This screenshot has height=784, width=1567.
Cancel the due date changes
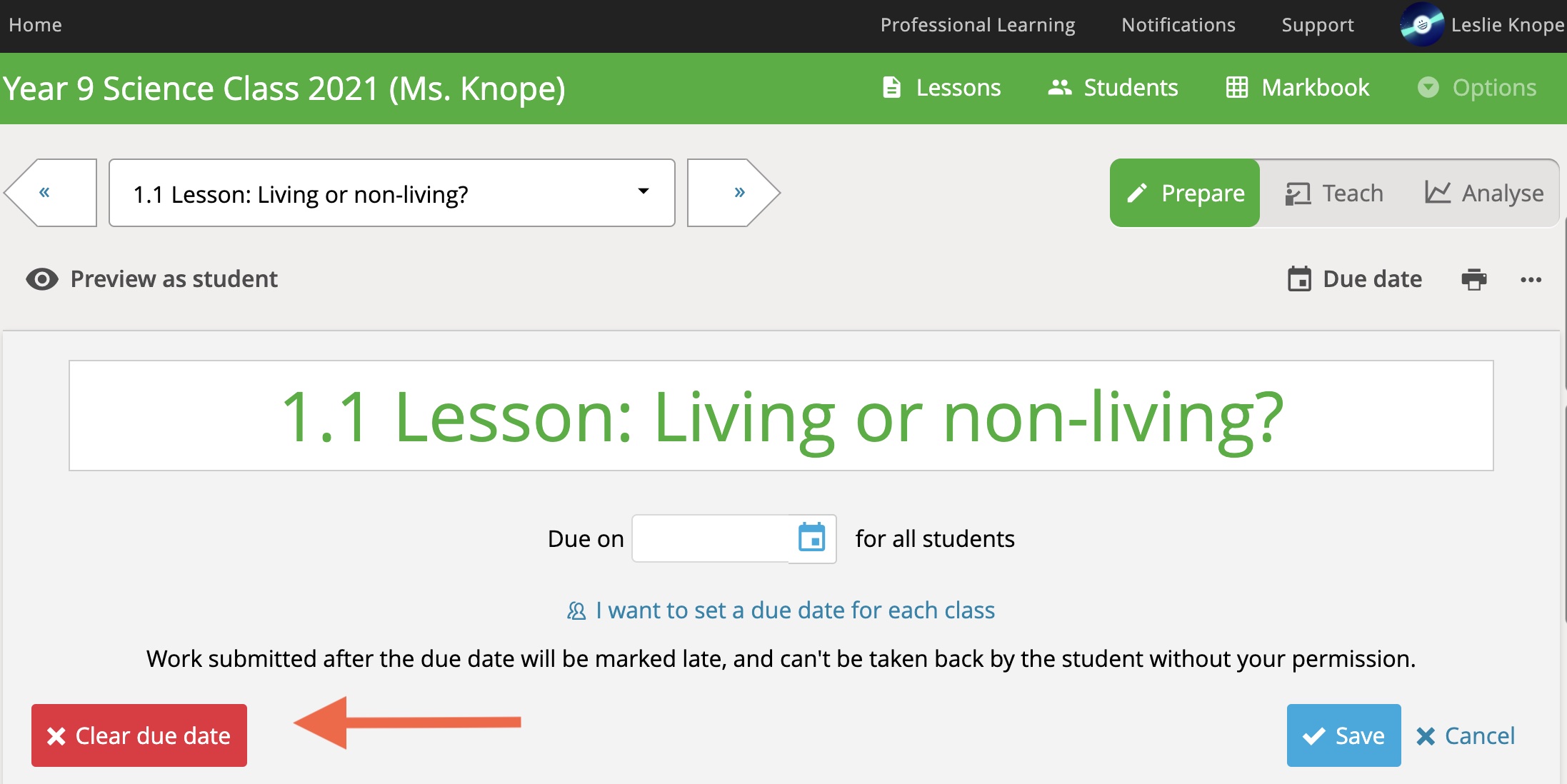coord(1465,735)
